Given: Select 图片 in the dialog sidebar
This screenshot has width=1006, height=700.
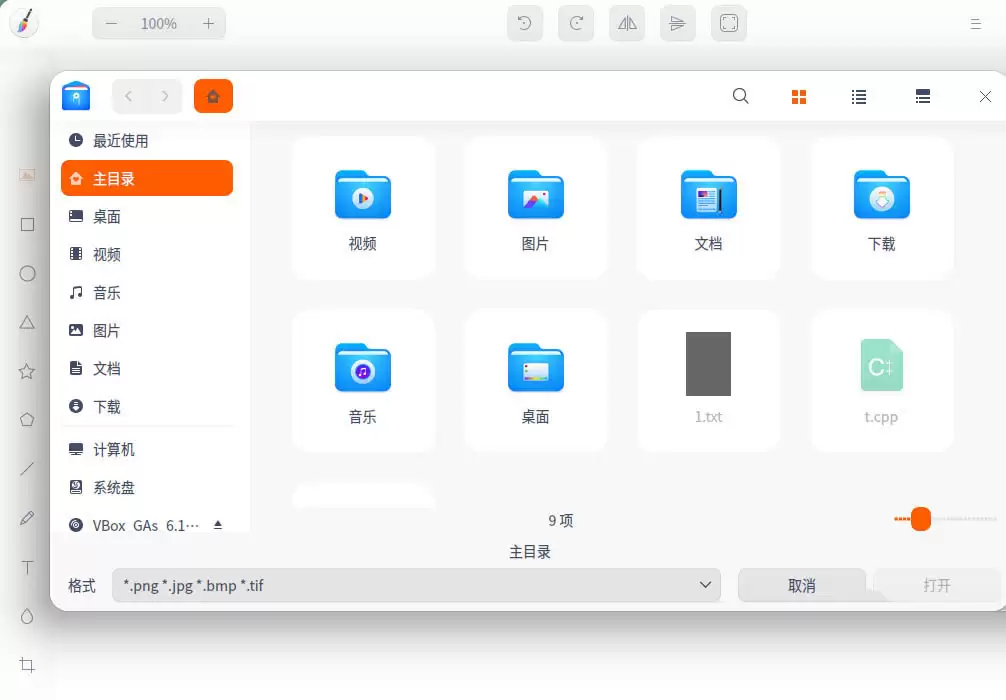Looking at the screenshot, I should (x=146, y=330).
